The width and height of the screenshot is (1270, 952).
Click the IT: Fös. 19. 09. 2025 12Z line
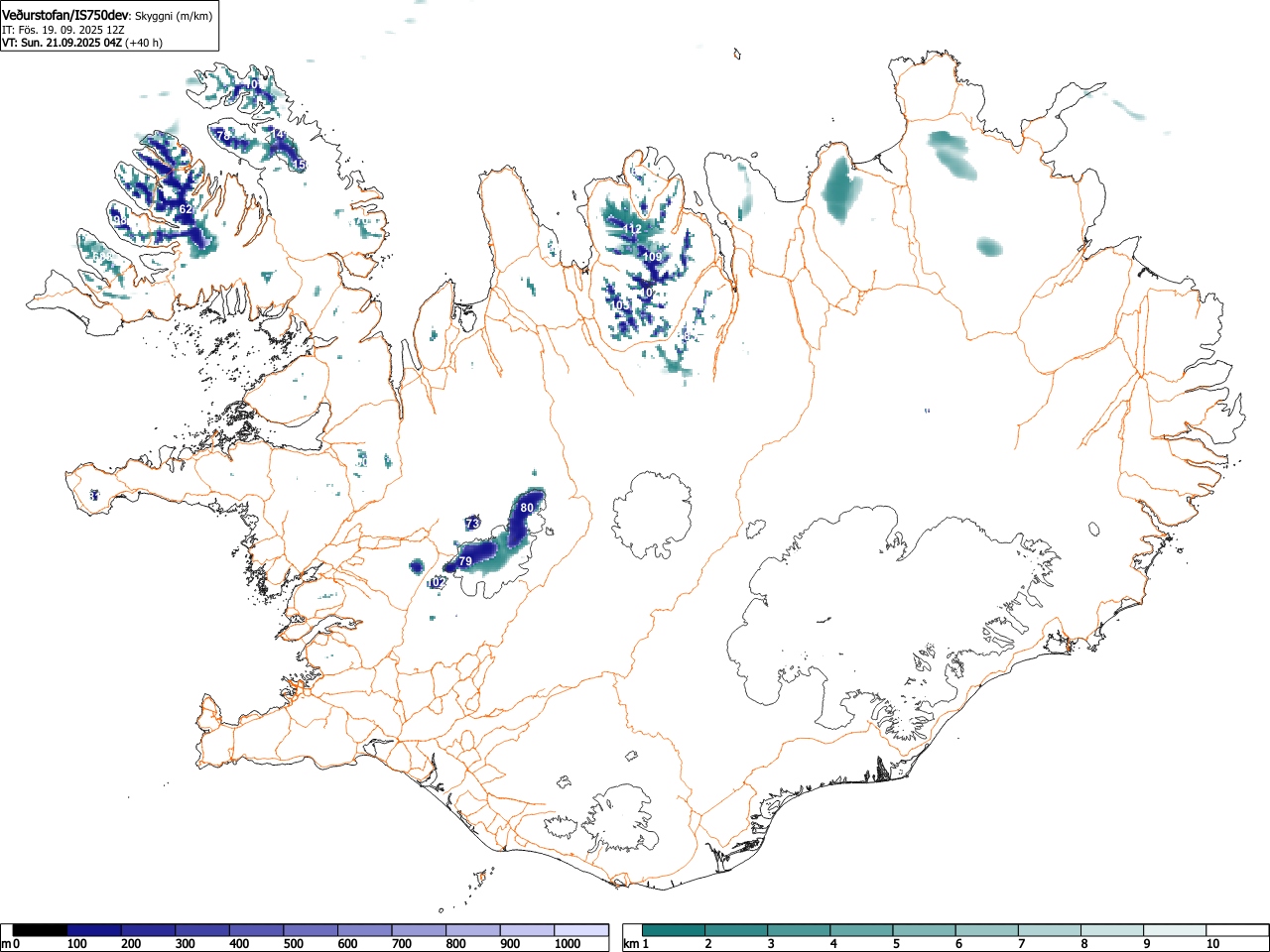pos(63,30)
